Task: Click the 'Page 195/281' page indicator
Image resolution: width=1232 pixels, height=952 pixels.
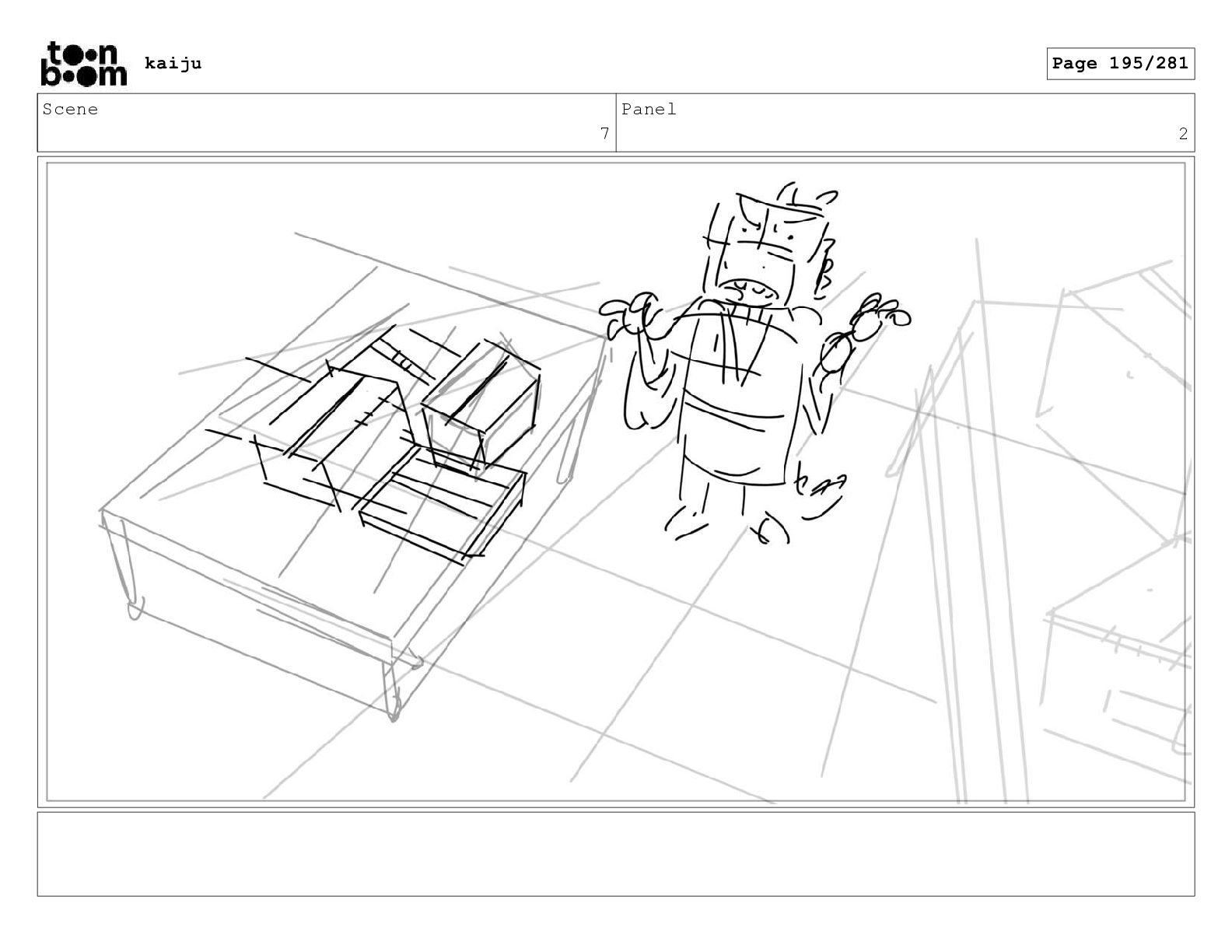Action: pos(1120,64)
